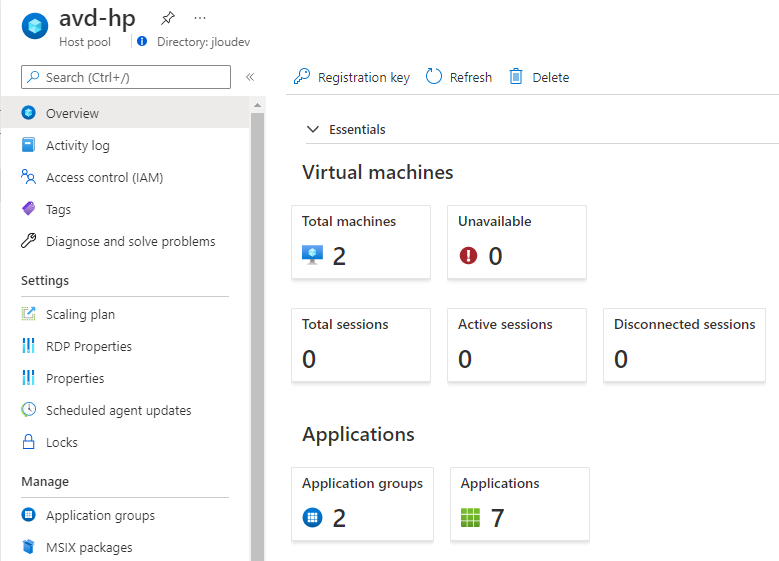The height and width of the screenshot is (561, 779).
Task: Click the wrench Diagnose icon
Action: (28, 240)
